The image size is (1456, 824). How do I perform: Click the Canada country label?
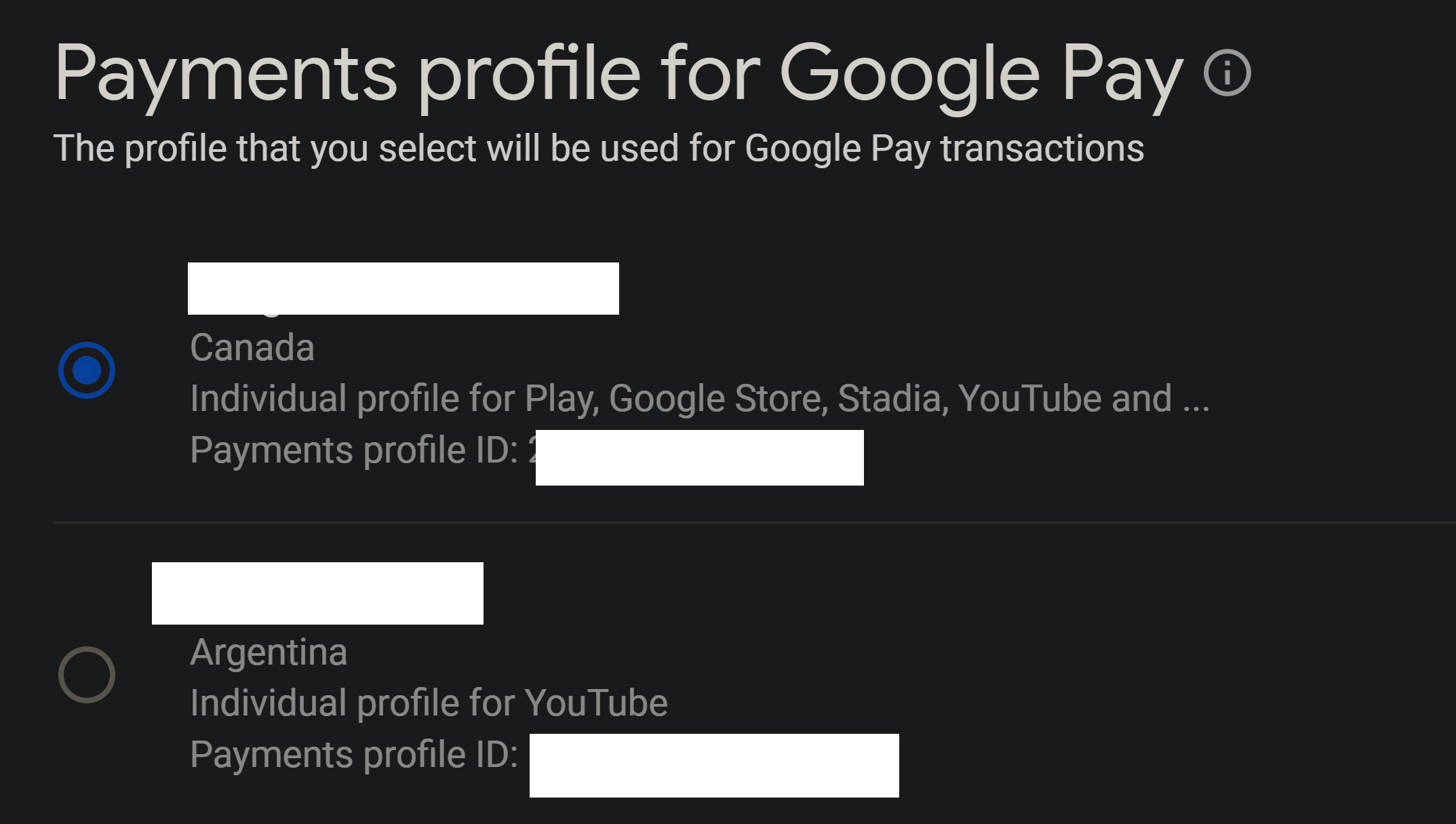[252, 348]
